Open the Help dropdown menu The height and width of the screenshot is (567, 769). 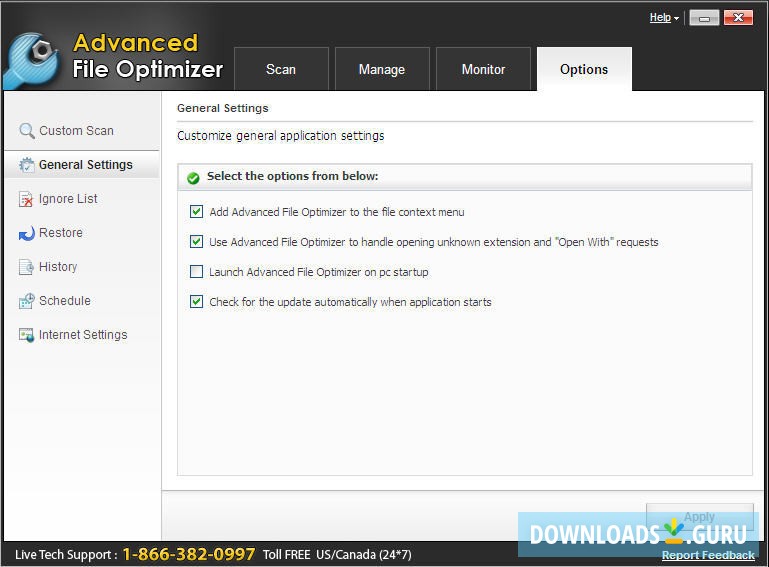click(x=664, y=18)
